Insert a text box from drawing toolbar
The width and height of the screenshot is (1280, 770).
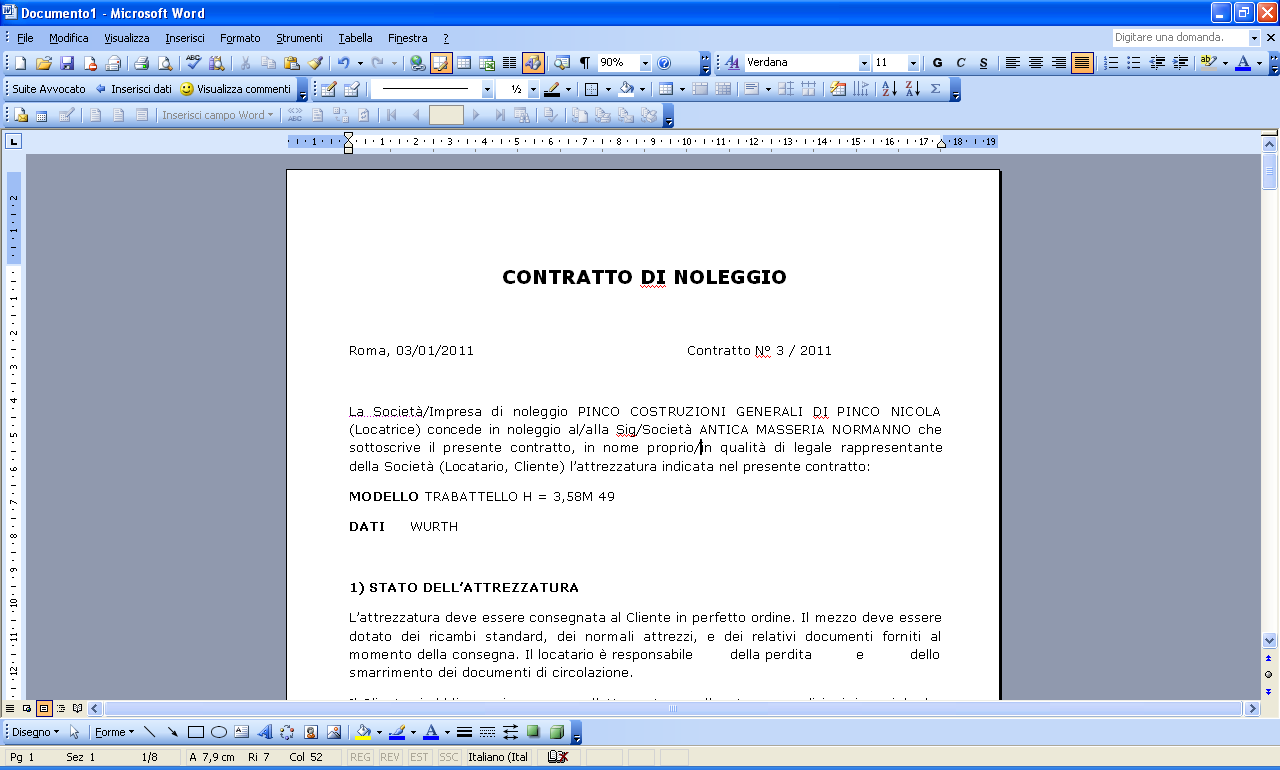point(242,732)
